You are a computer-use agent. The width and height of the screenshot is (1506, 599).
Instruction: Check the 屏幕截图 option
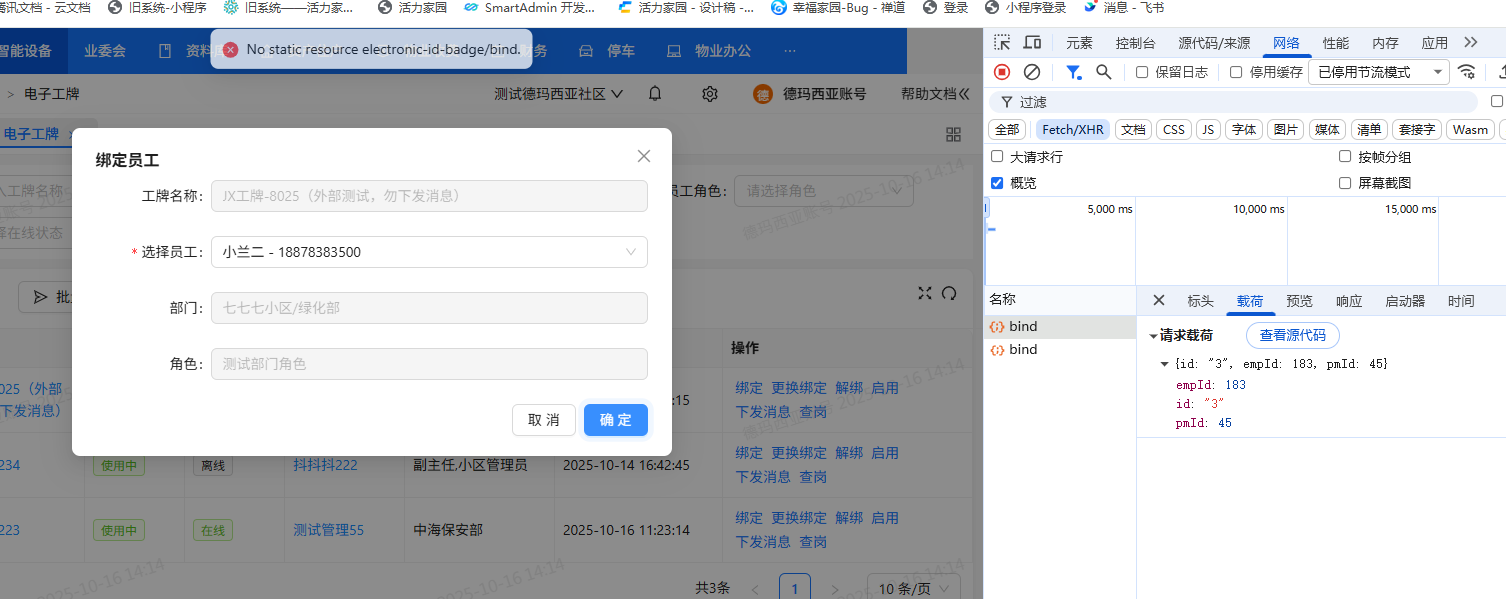coord(1345,183)
